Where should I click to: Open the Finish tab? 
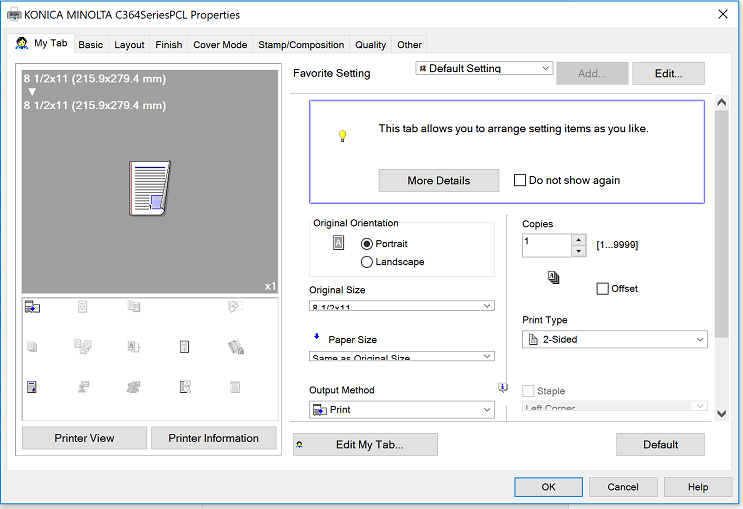(169, 45)
